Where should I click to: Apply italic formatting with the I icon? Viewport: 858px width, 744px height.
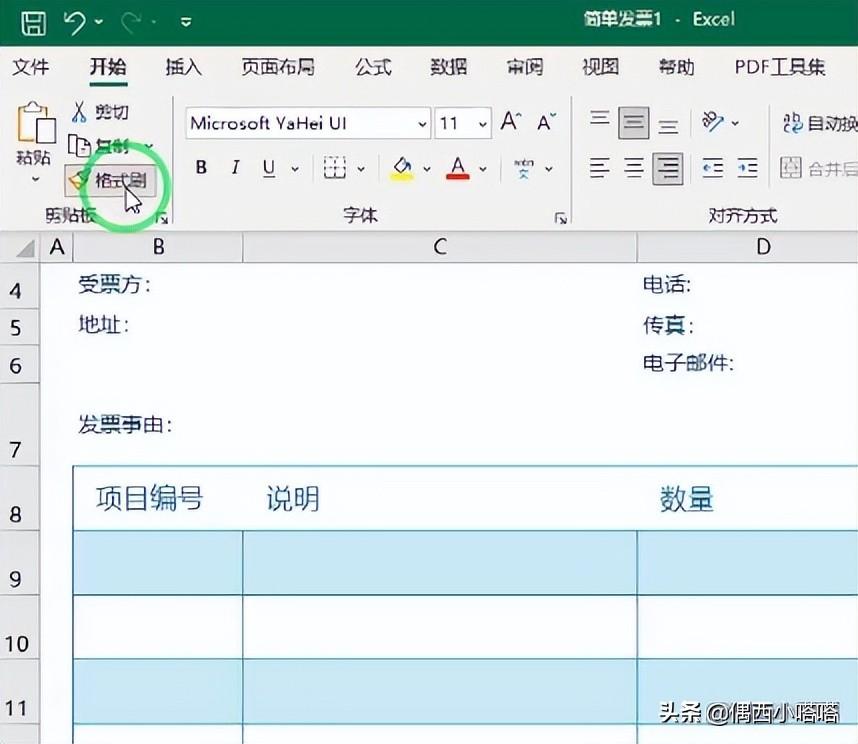pos(235,167)
